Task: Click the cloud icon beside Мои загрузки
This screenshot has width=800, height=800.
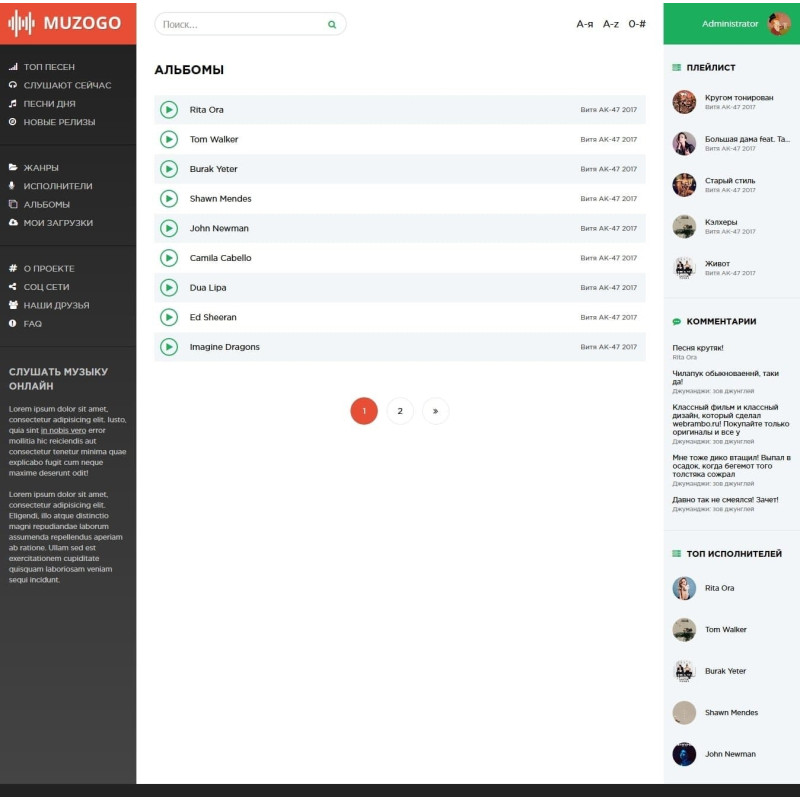Action: [x=13, y=223]
